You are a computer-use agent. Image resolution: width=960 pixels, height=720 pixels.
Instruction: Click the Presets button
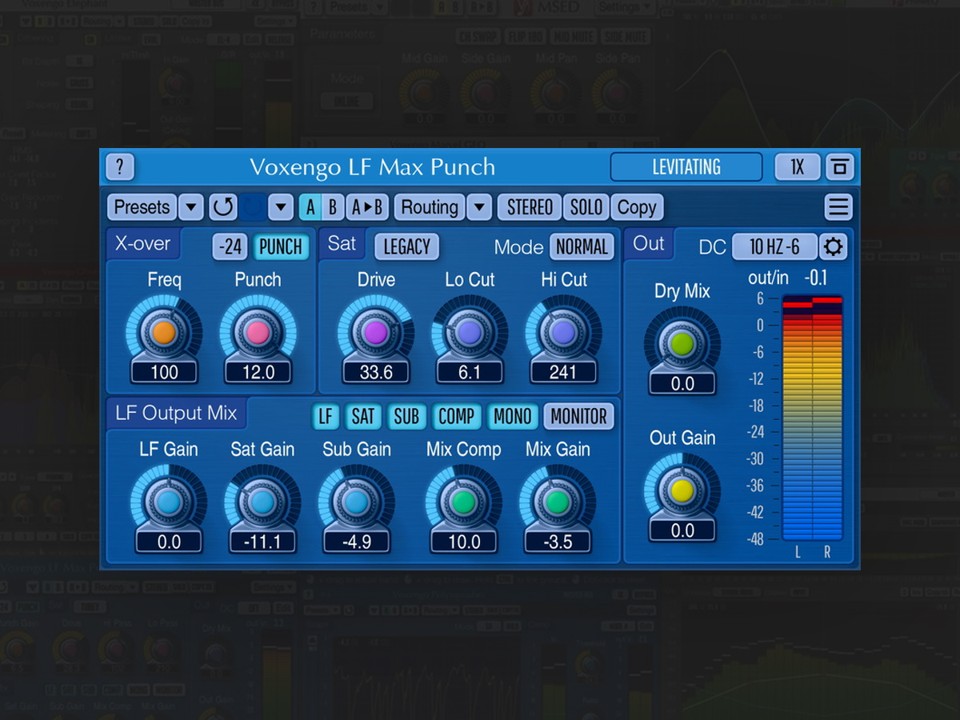pos(142,208)
